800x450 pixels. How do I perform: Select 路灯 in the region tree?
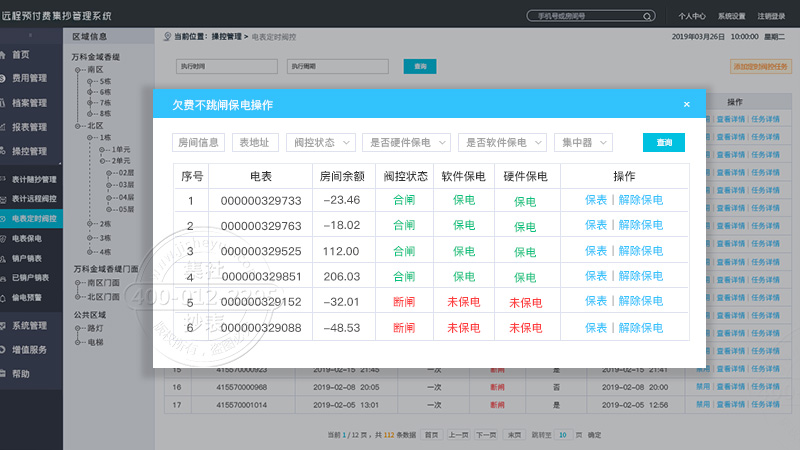(x=96, y=327)
